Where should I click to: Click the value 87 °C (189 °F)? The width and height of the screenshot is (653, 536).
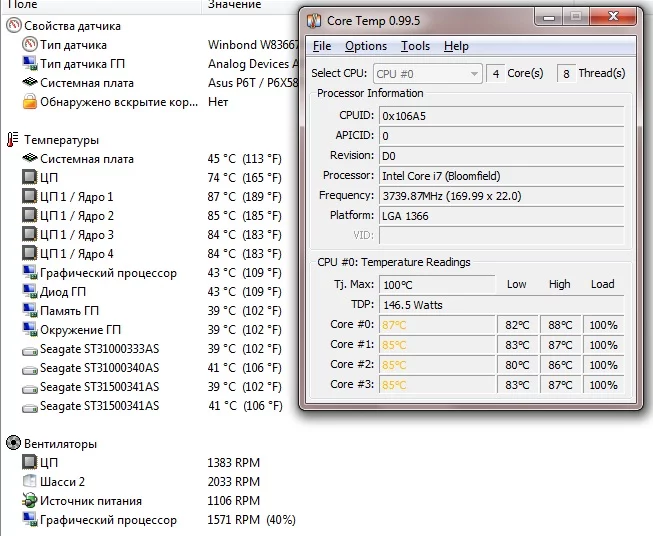pyautogui.click(x=244, y=197)
